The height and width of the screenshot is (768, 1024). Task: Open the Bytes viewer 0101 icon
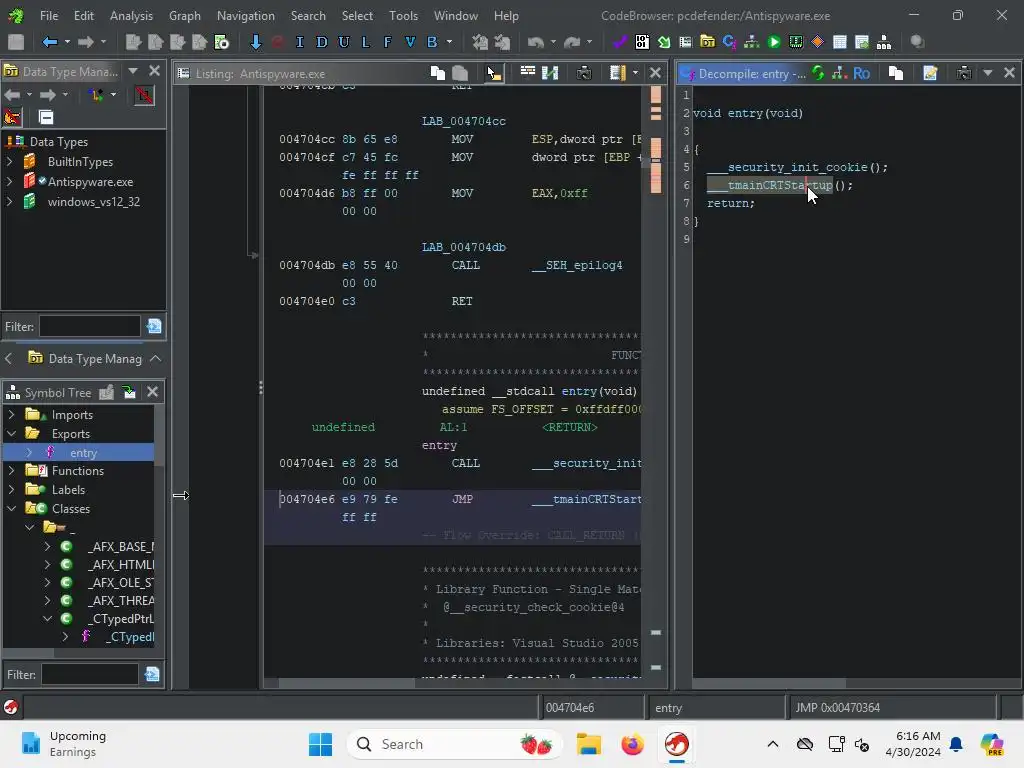(642, 42)
